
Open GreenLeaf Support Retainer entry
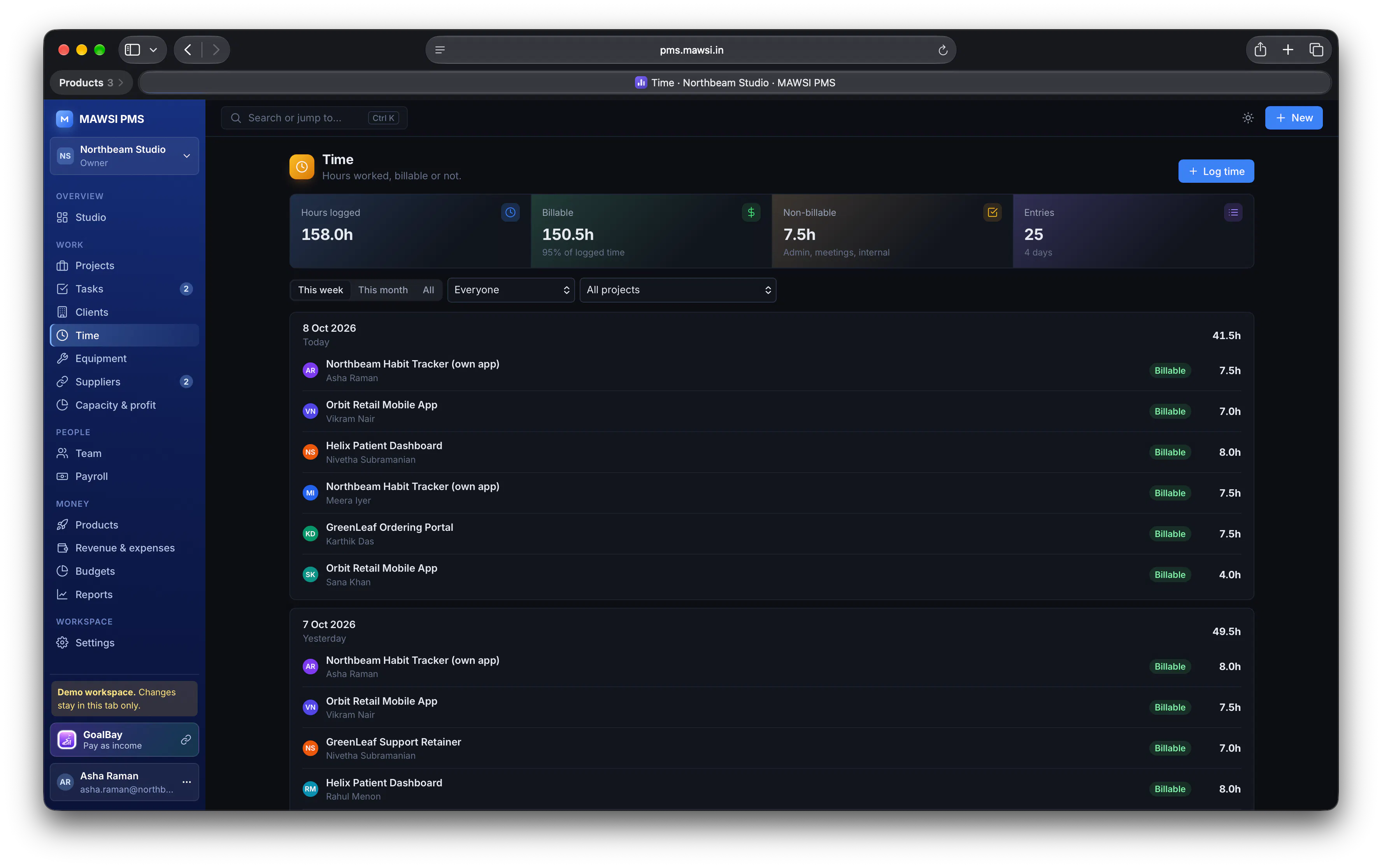pos(772,748)
